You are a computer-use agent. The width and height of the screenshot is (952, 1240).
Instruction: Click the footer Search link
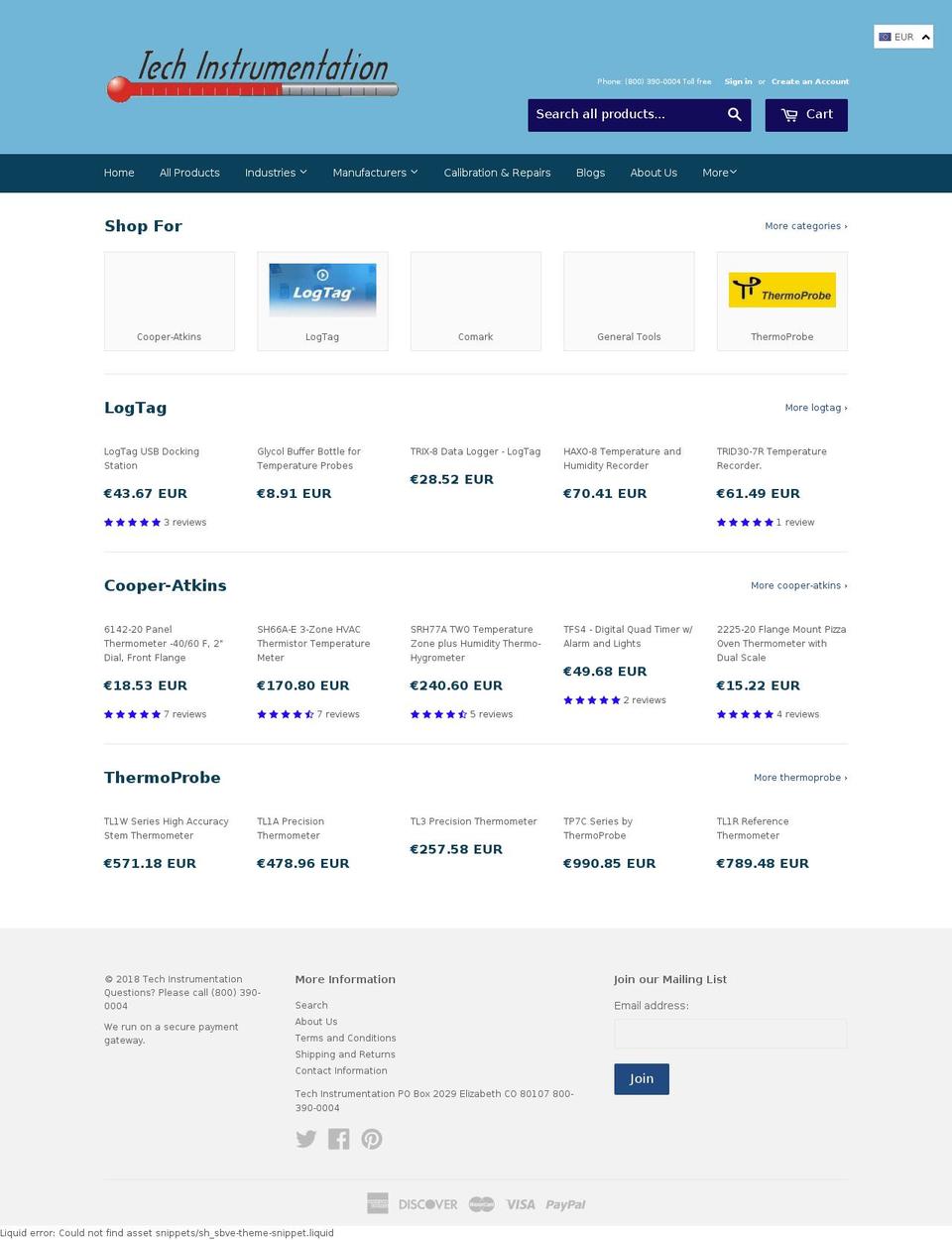[311, 1005]
